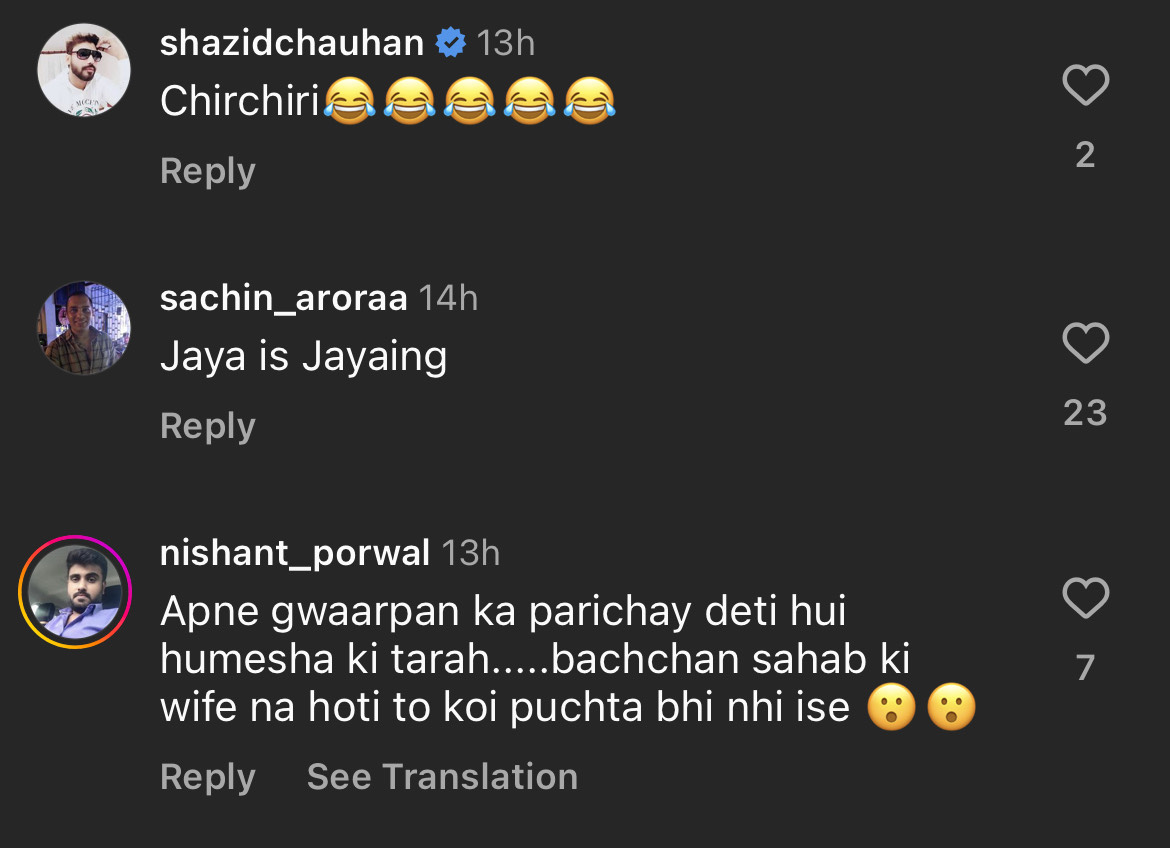This screenshot has width=1170, height=848.
Task: Reply to nishant_porwal's comment
Action: click(x=207, y=777)
